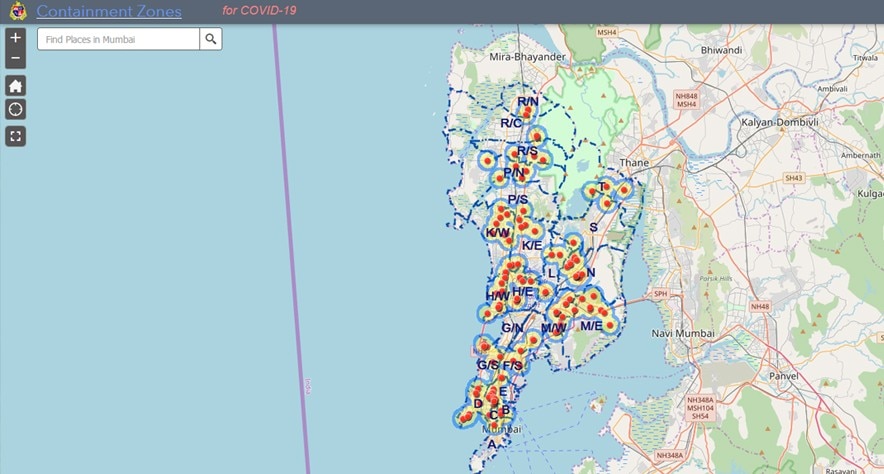Select the M/E ward label

click(591, 325)
